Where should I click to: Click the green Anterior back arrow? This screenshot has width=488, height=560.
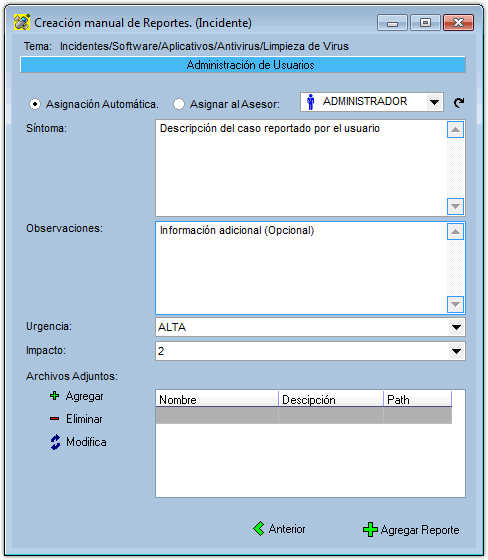[x=259, y=529]
